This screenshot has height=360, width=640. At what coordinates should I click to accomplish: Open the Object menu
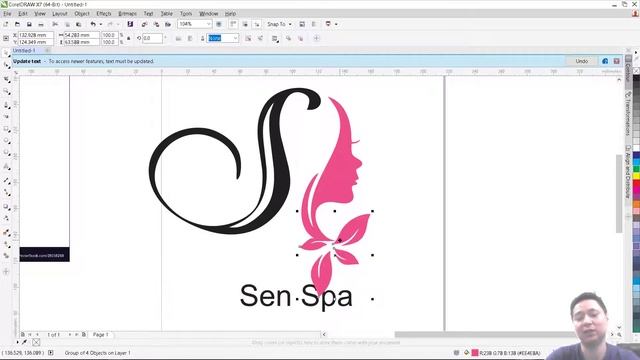(x=82, y=14)
